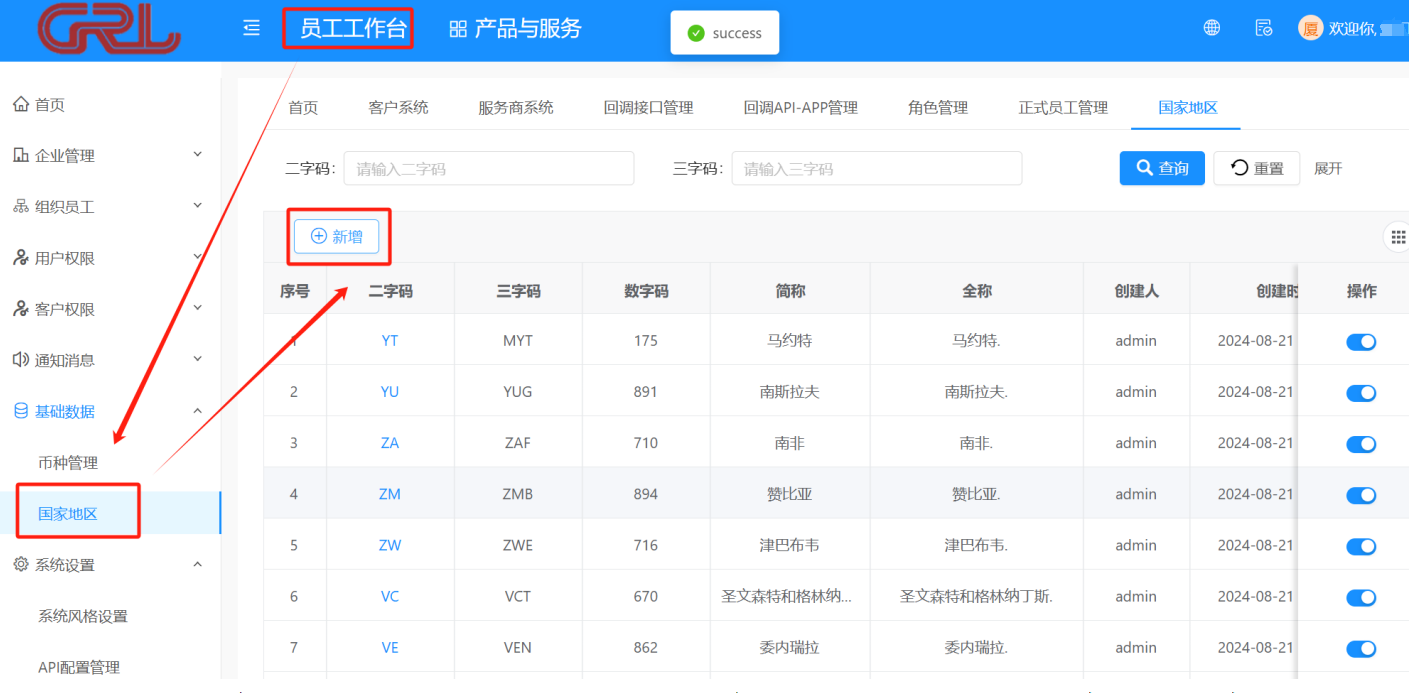Click the grid column settings icon
The image size is (1410, 693).
click(1397, 237)
